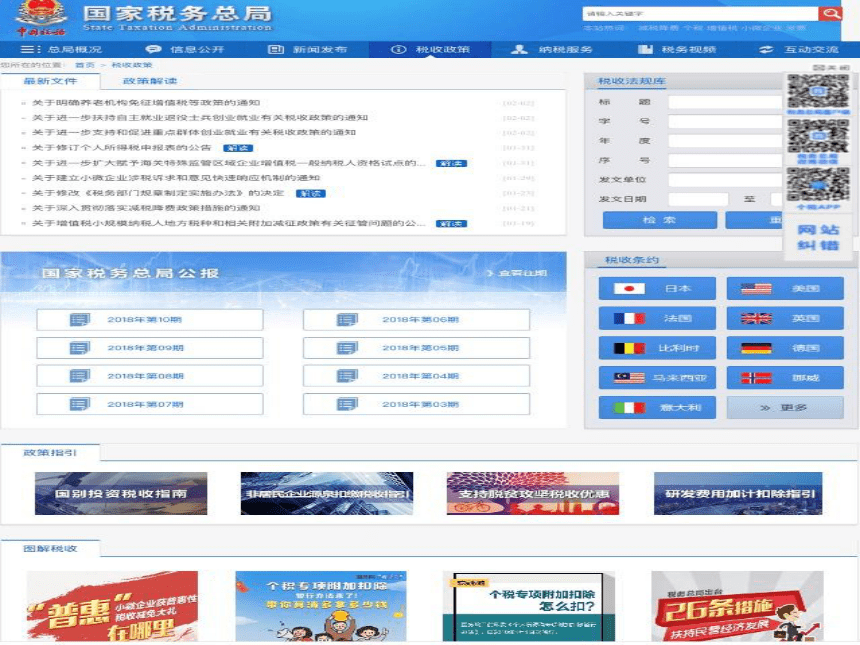Click the exchange-arrows icon beside 互动交流
860x645 pixels.
pyautogui.click(x=766, y=49)
